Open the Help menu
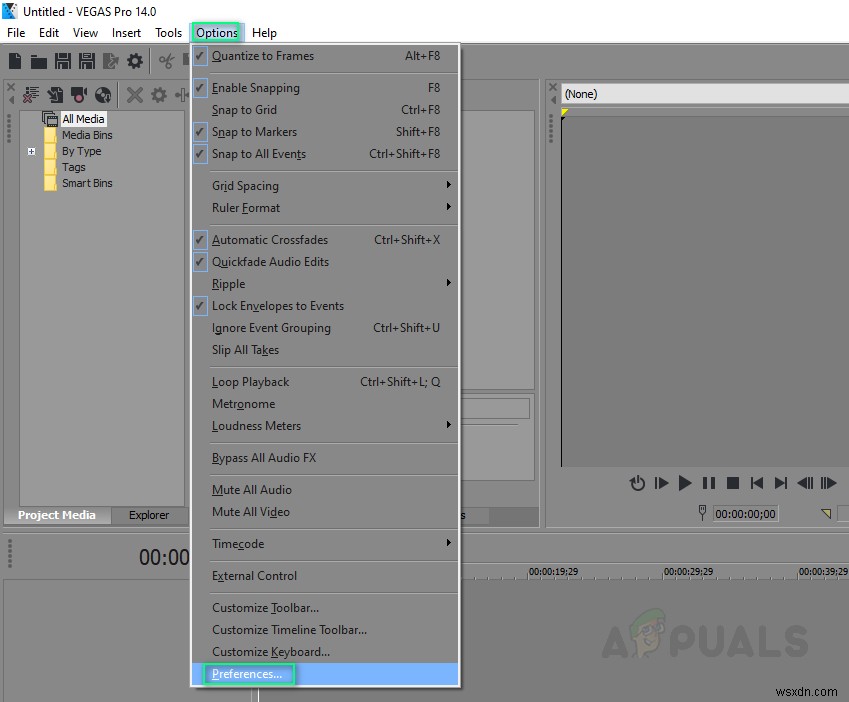Viewport: 849px width, 702px height. point(264,32)
